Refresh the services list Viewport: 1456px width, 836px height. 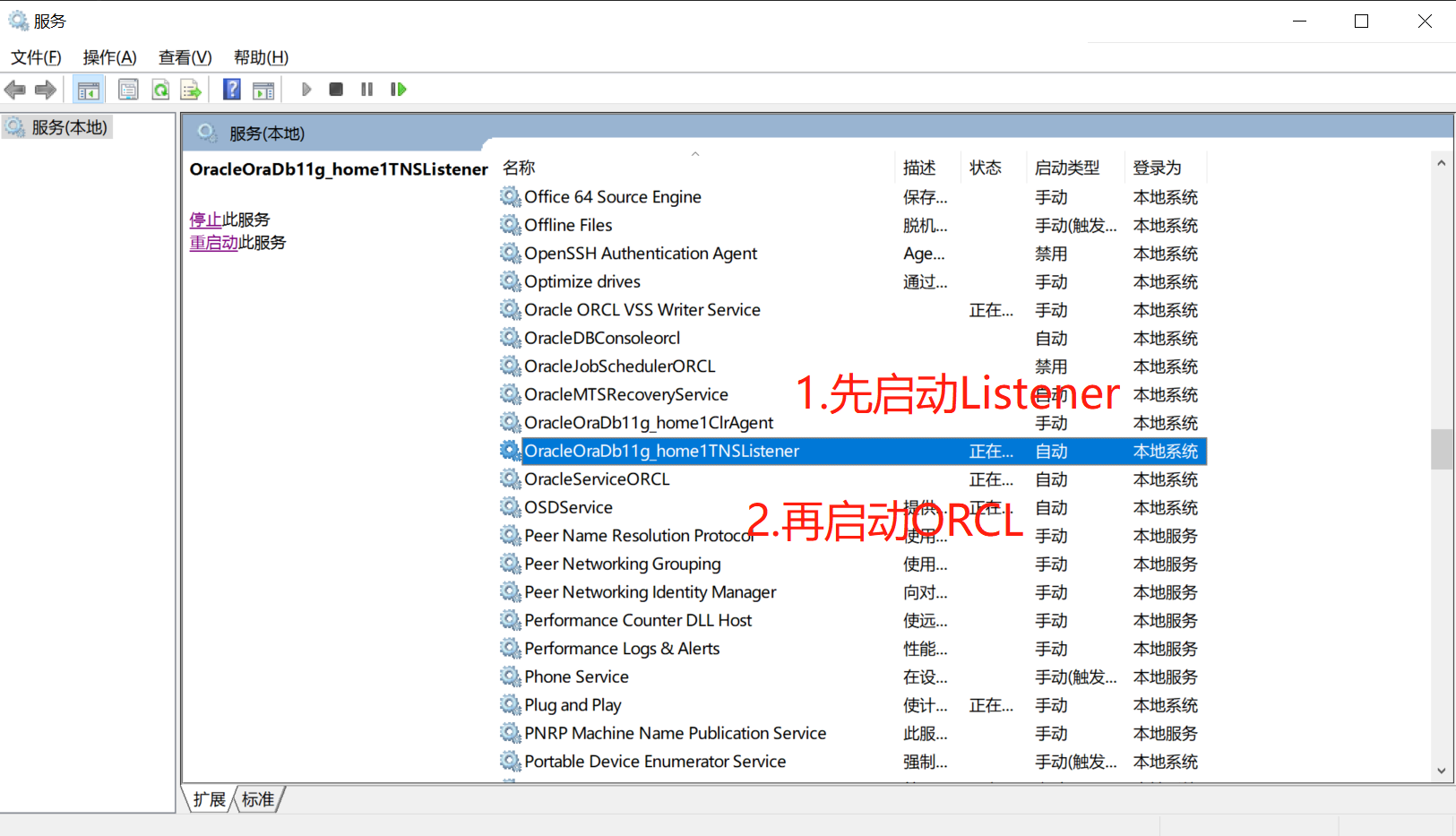point(160,89)
